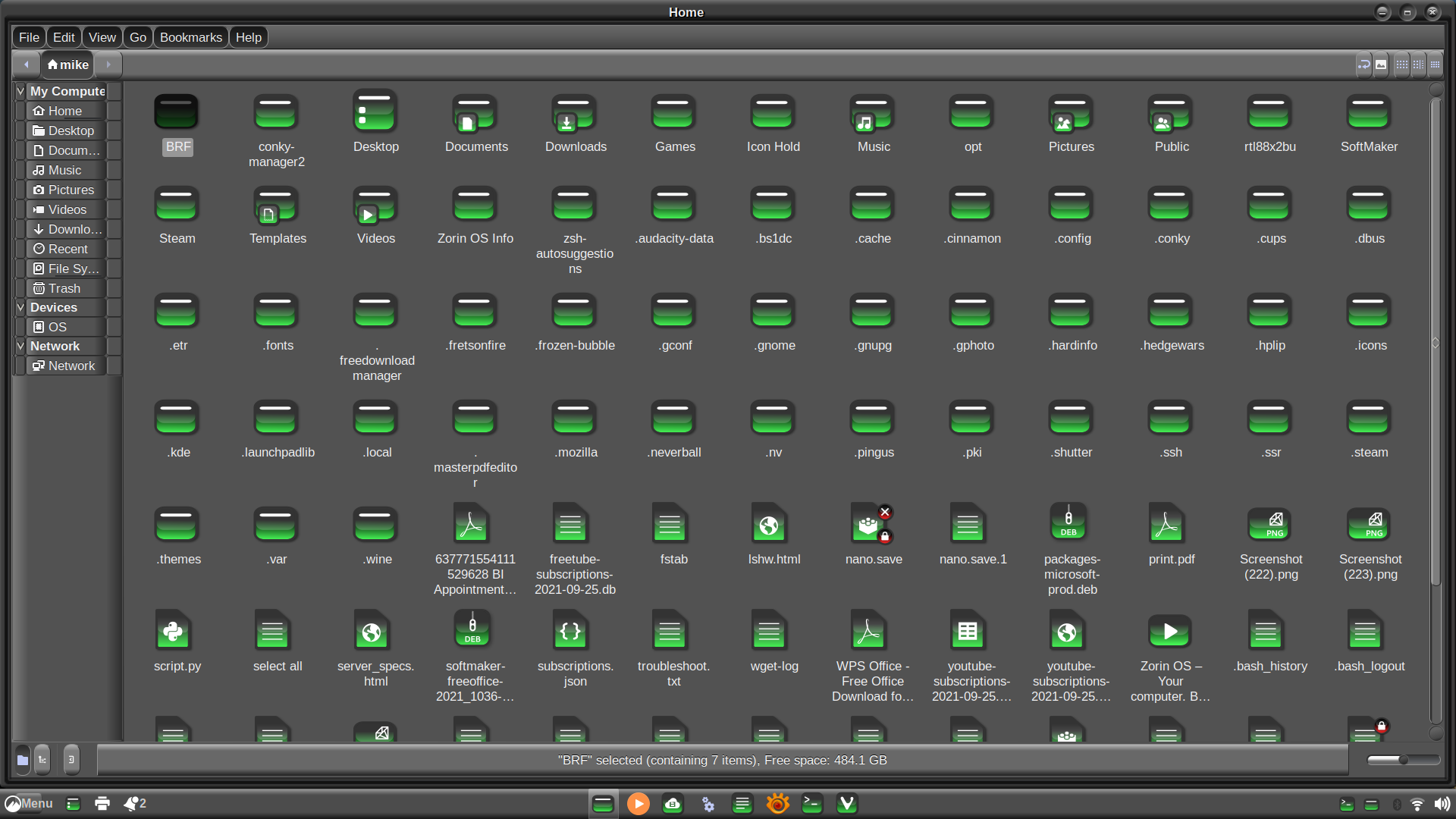
Task: Collapse the Network sidebar section
Action: [x=20, y=346]
